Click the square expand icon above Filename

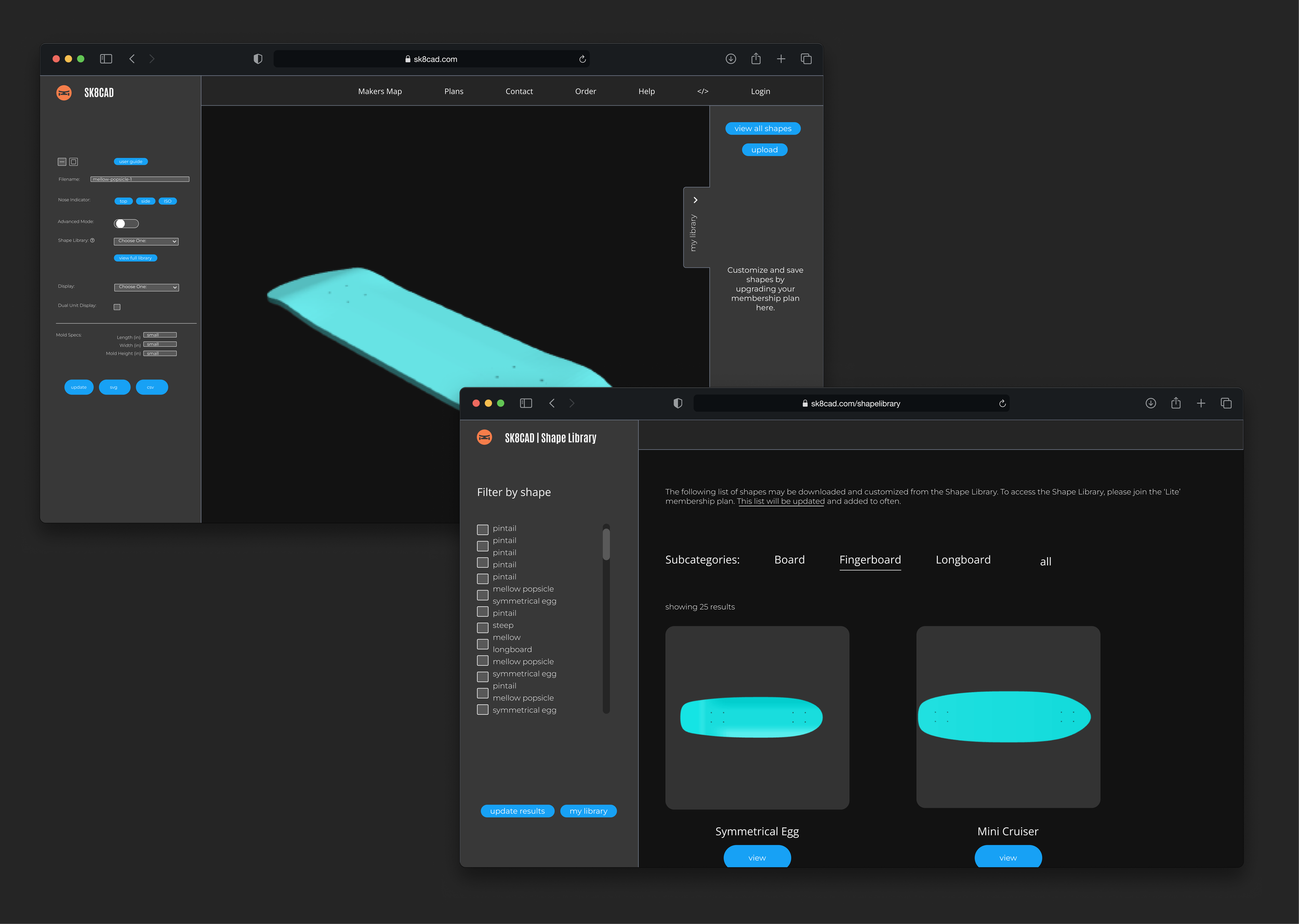tap(73, 162)
